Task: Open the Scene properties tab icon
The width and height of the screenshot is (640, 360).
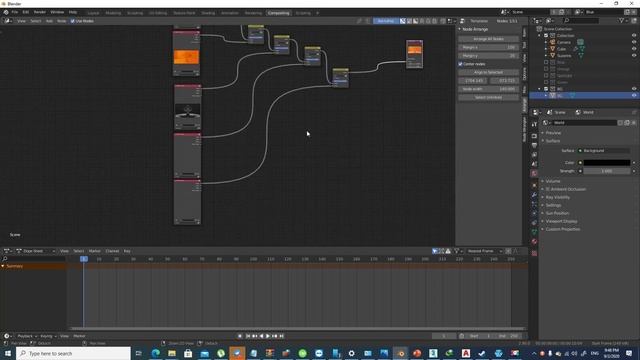Action: pos(534,164)
